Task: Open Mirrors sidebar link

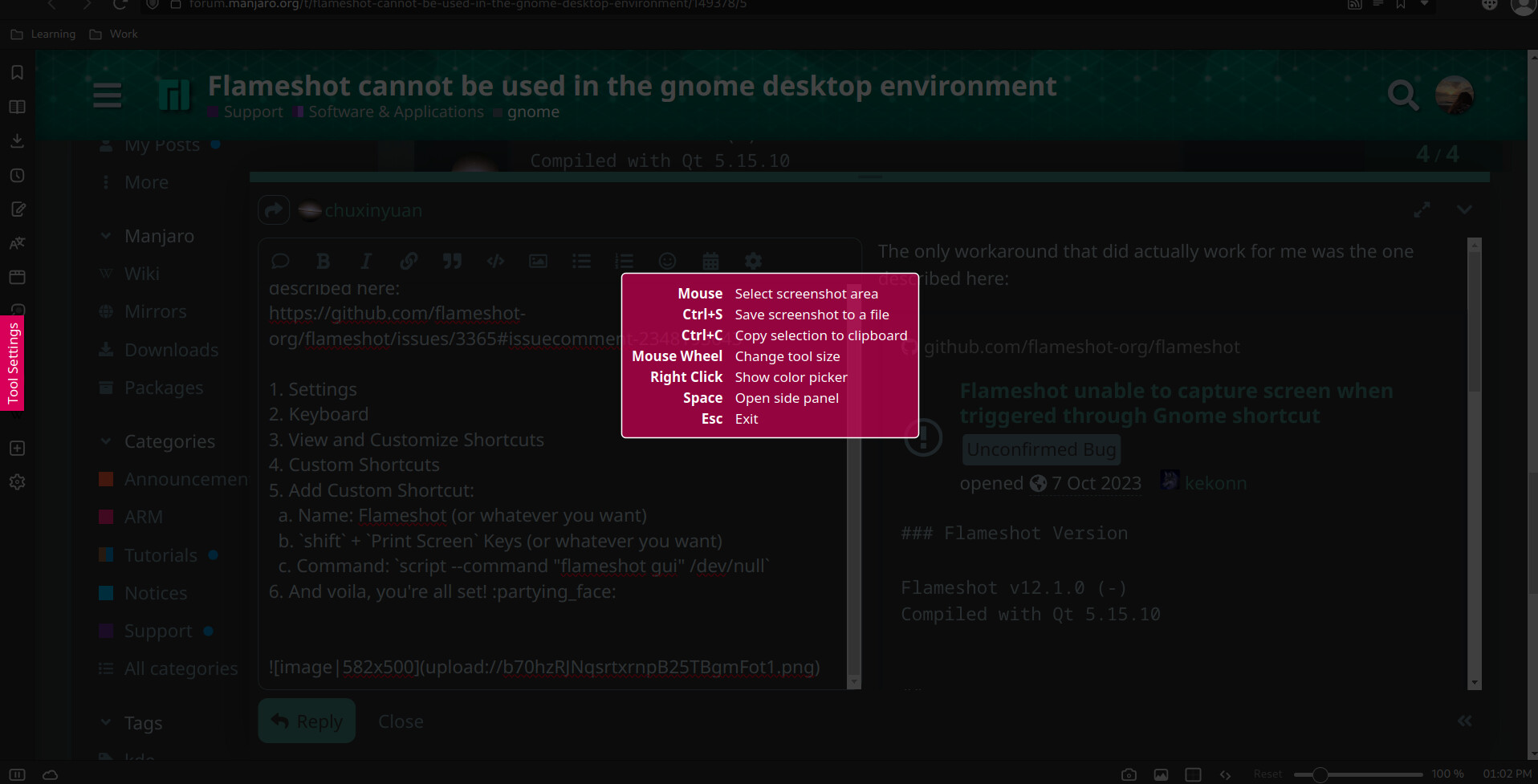Action: click(x=155, y=311)
